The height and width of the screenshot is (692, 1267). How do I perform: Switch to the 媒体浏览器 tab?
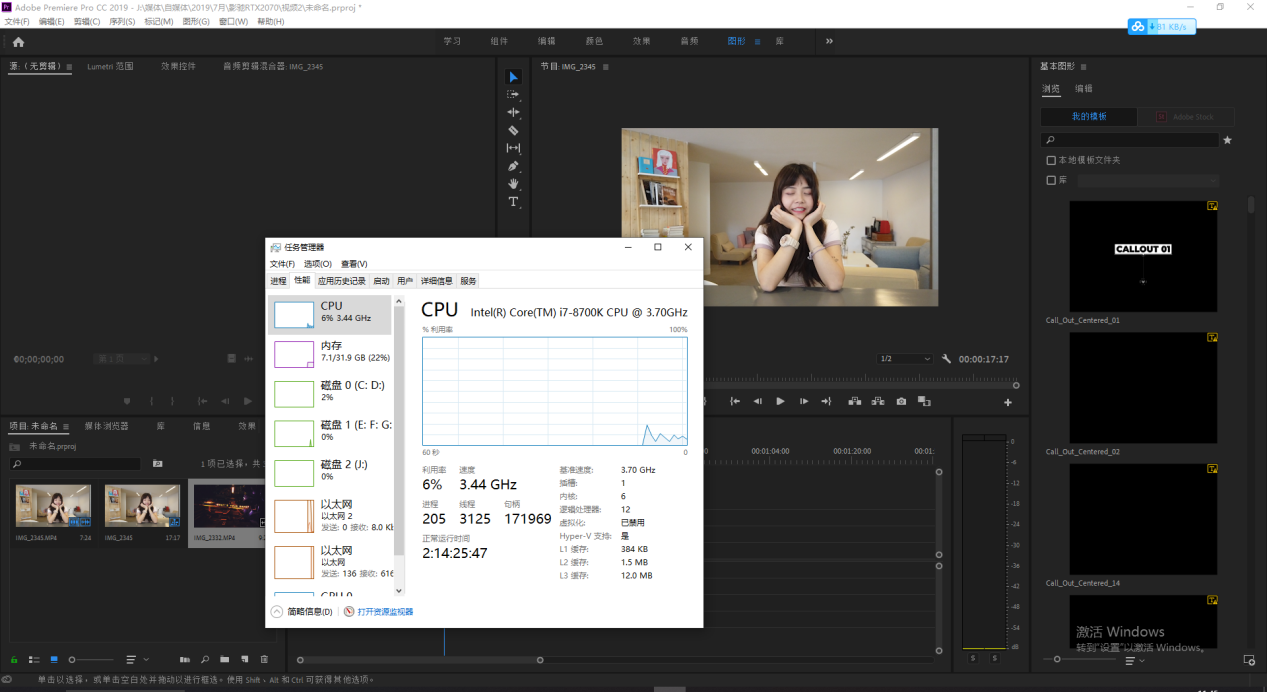(x=106, y=426)
